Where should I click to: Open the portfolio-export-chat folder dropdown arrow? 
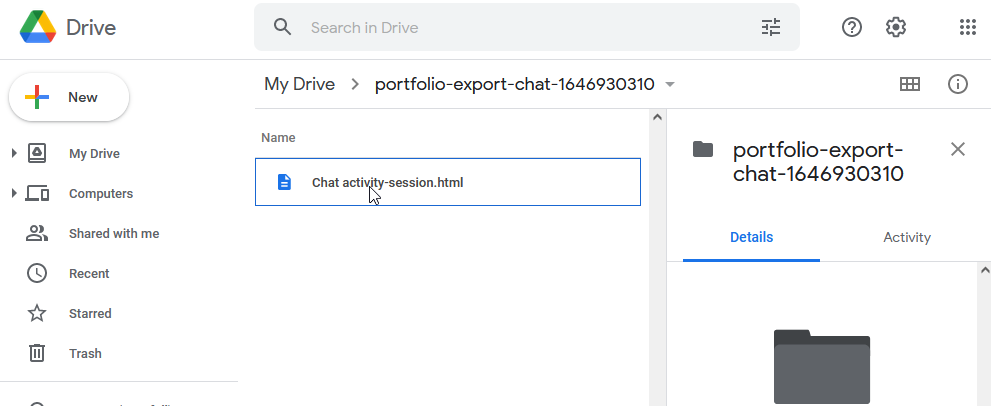pos(670,85)
